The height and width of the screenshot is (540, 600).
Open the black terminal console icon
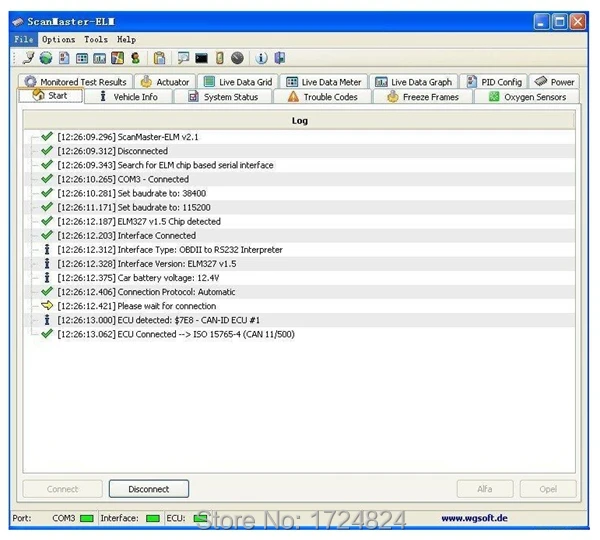point(201,59)
